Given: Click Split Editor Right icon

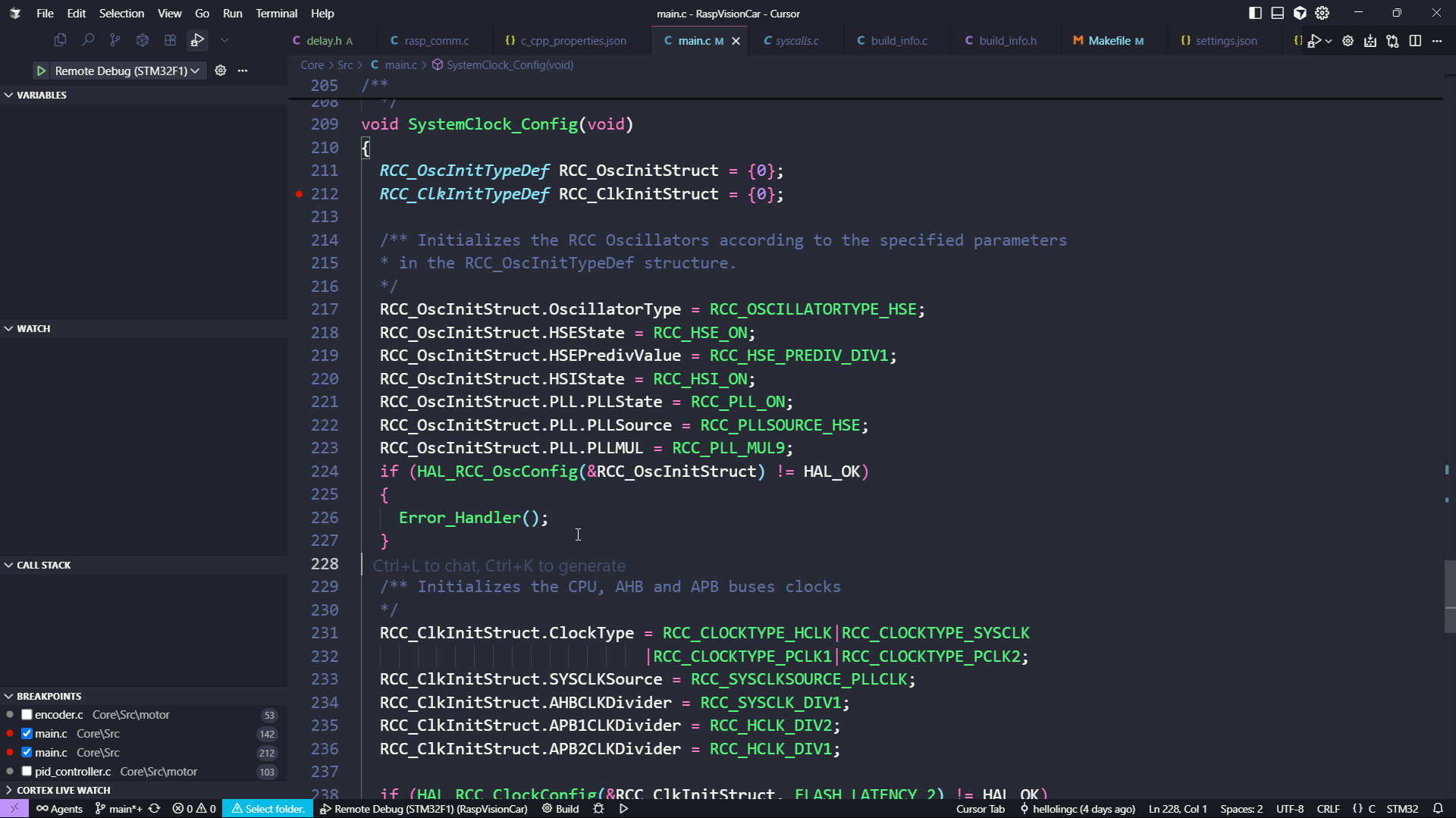Looking at the screenshot, I should click(x=1415, y=41).
